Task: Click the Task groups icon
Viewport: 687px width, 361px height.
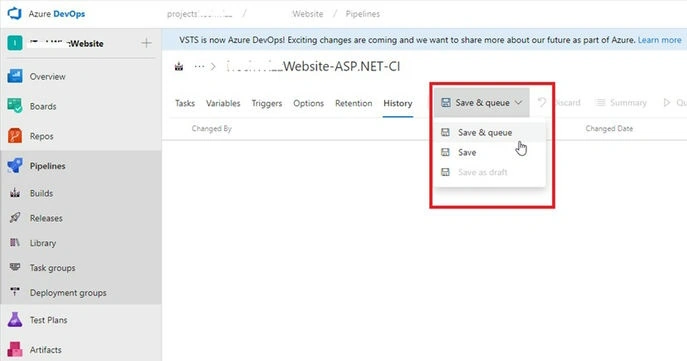Action: coord(15,267)
